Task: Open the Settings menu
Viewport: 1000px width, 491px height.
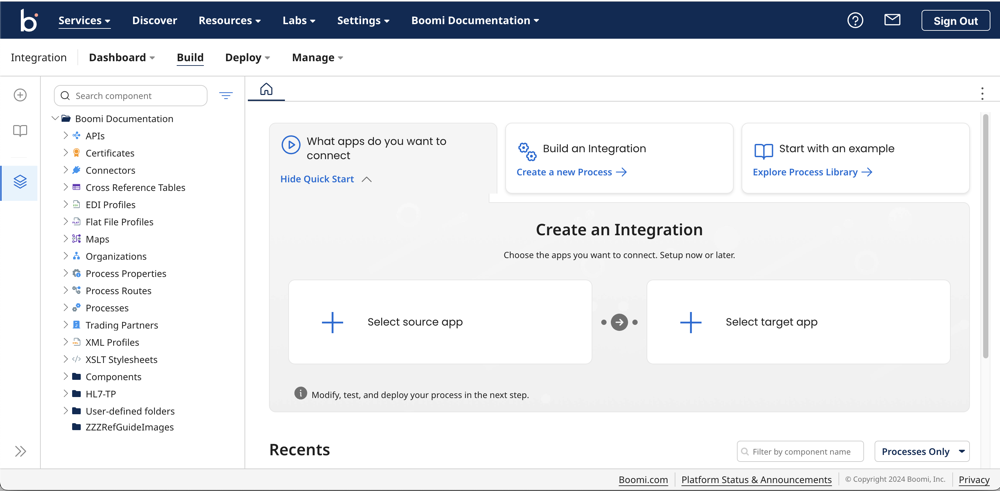Action: tap(364, 20)
